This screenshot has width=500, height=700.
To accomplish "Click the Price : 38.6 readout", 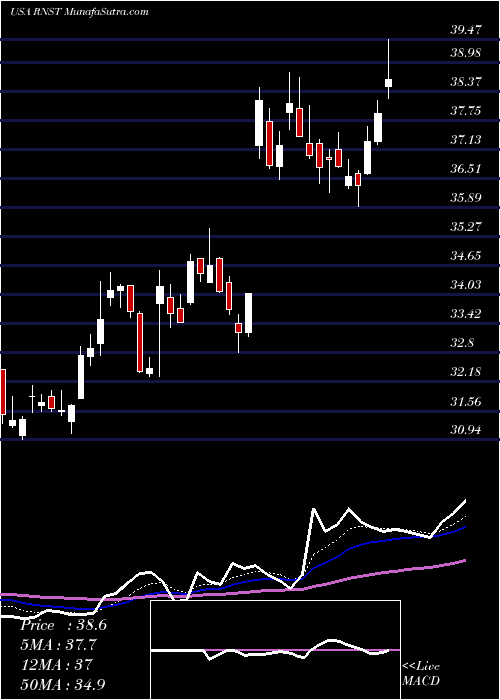I will coord(63,625).
